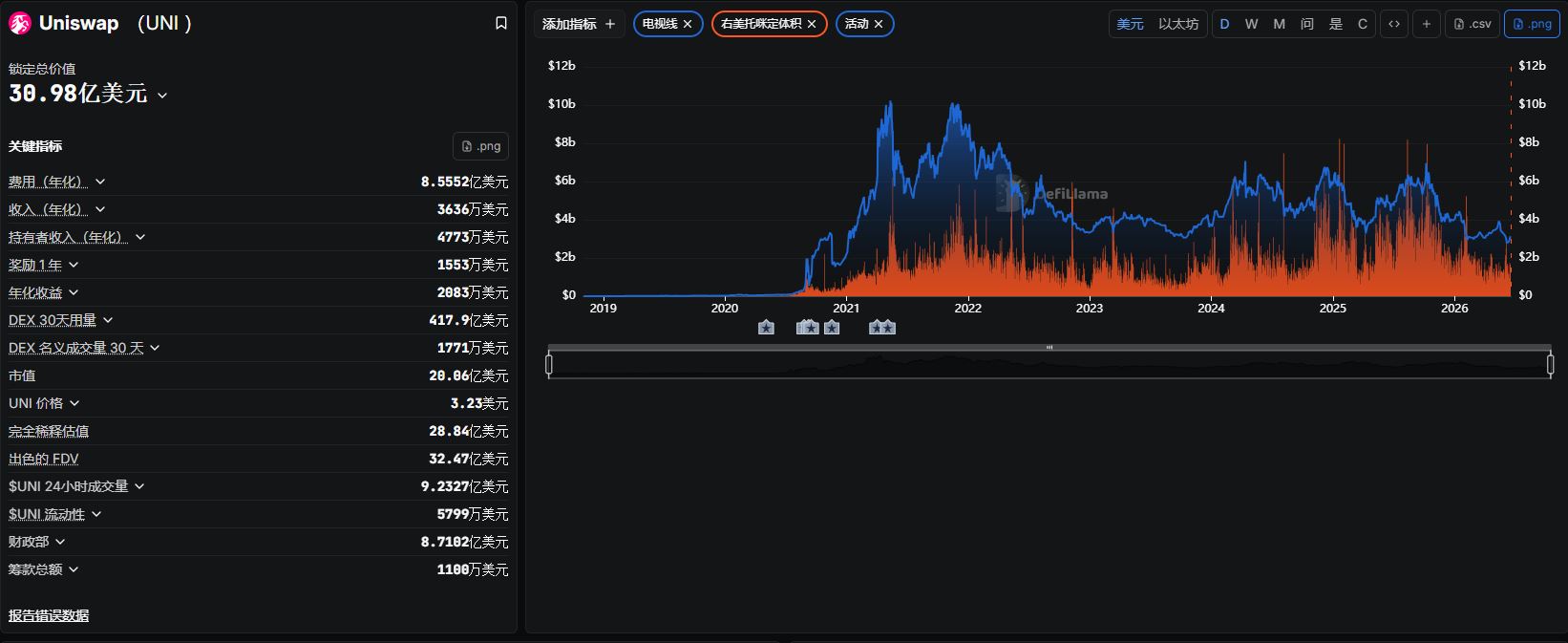Click the 32.47亿美元 value
The image size is (1568, 643).
click(x=469, y=459)
